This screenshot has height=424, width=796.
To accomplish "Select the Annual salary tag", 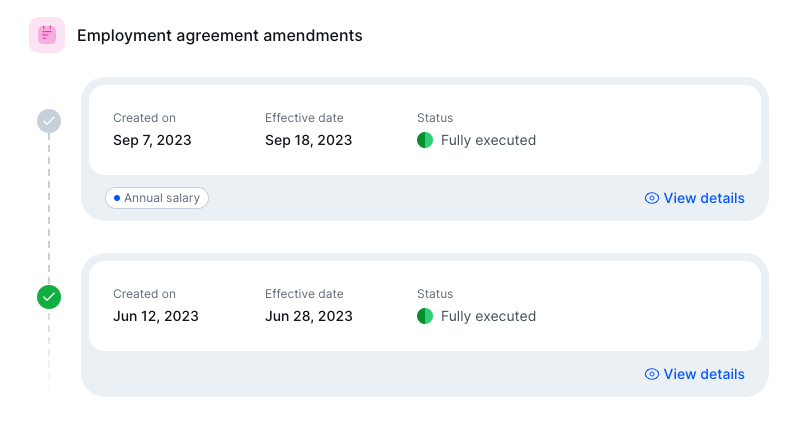I will pyautogui.click(x=157, y=198).
